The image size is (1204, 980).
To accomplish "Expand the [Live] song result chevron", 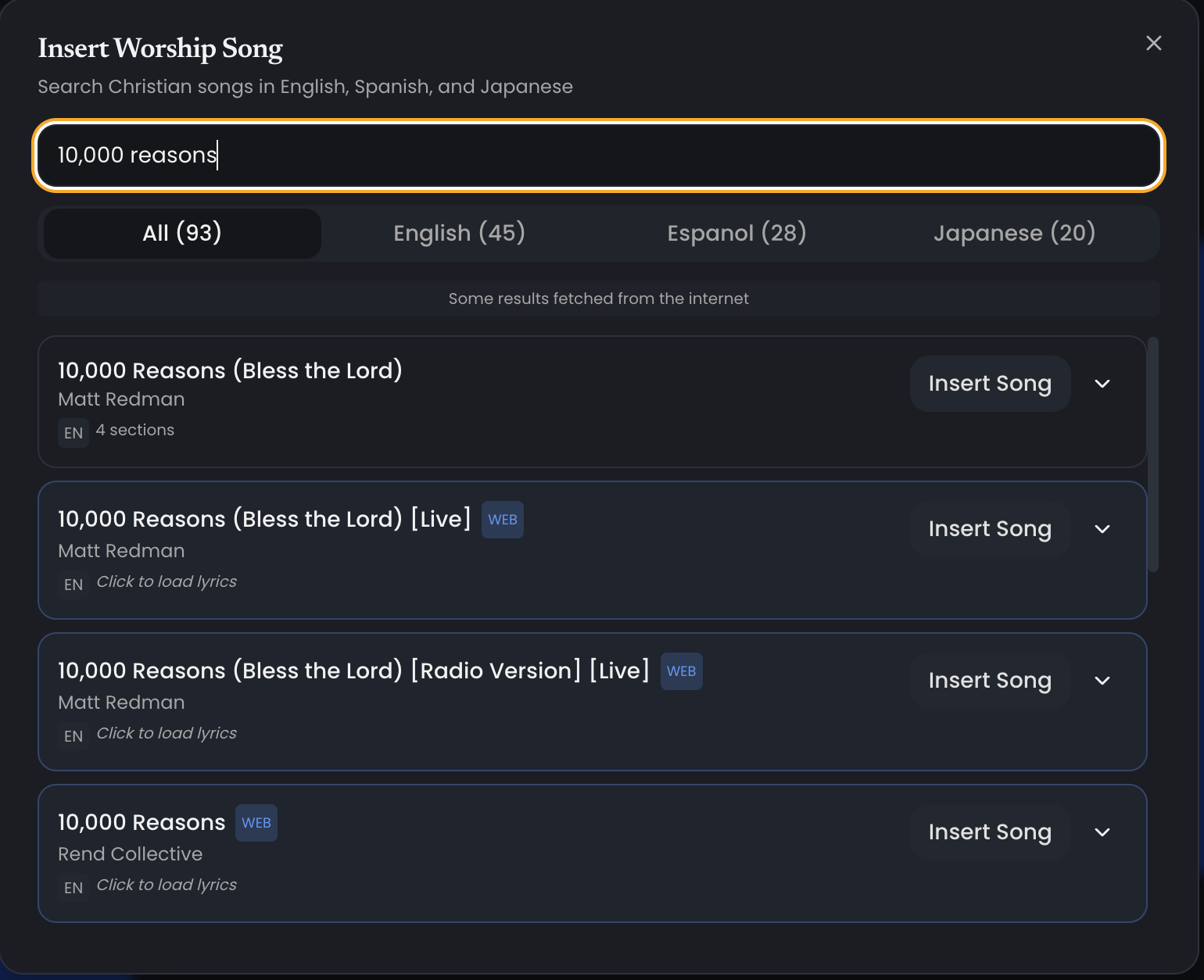I will pos(1102,529).
